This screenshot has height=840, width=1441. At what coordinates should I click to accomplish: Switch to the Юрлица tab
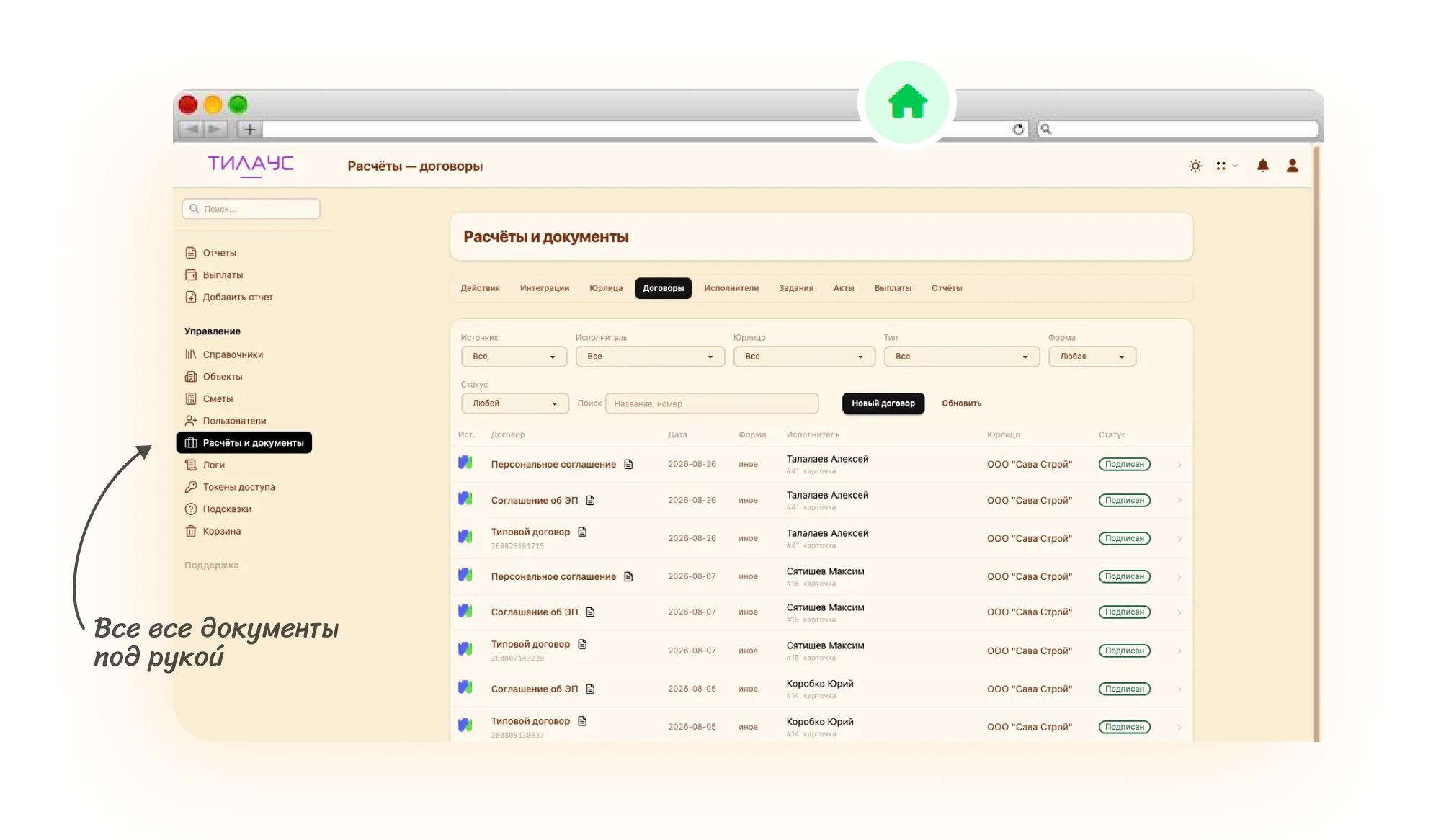tap(606, 288)
